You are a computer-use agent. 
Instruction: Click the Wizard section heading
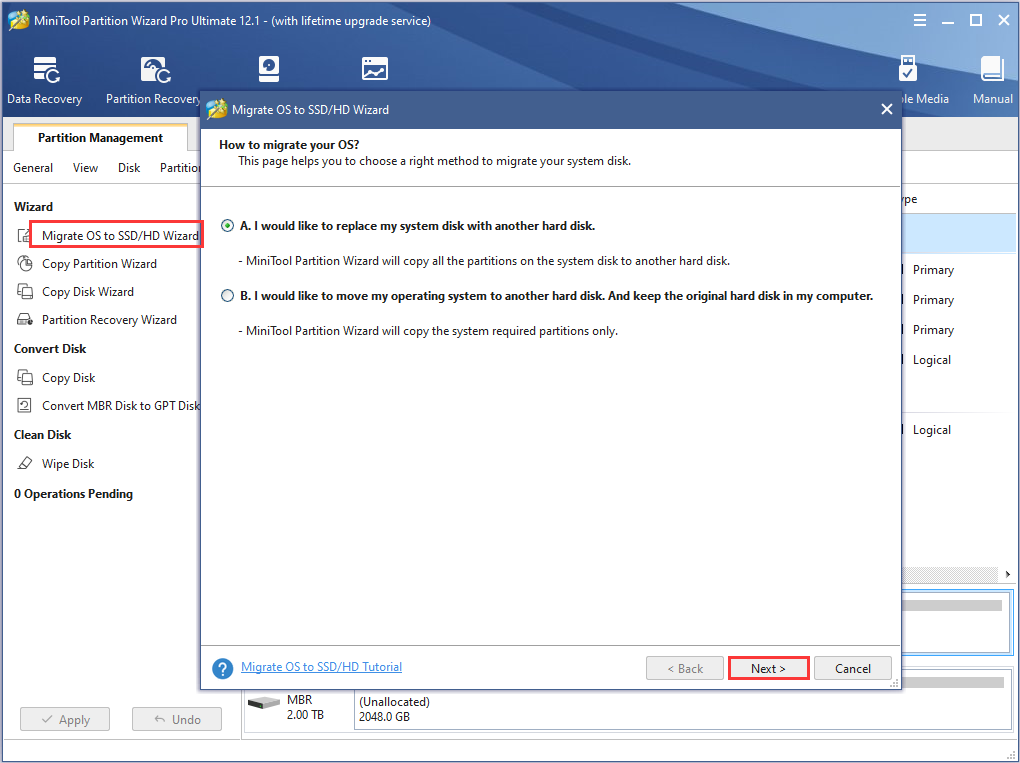[x=33, y=206]
